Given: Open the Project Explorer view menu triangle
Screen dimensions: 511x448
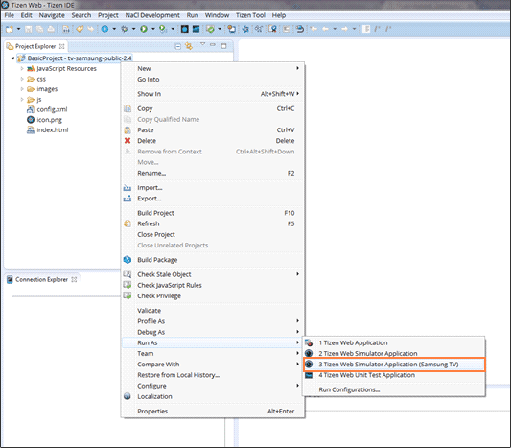Looking at the screenshot, I should coord(202,44).
